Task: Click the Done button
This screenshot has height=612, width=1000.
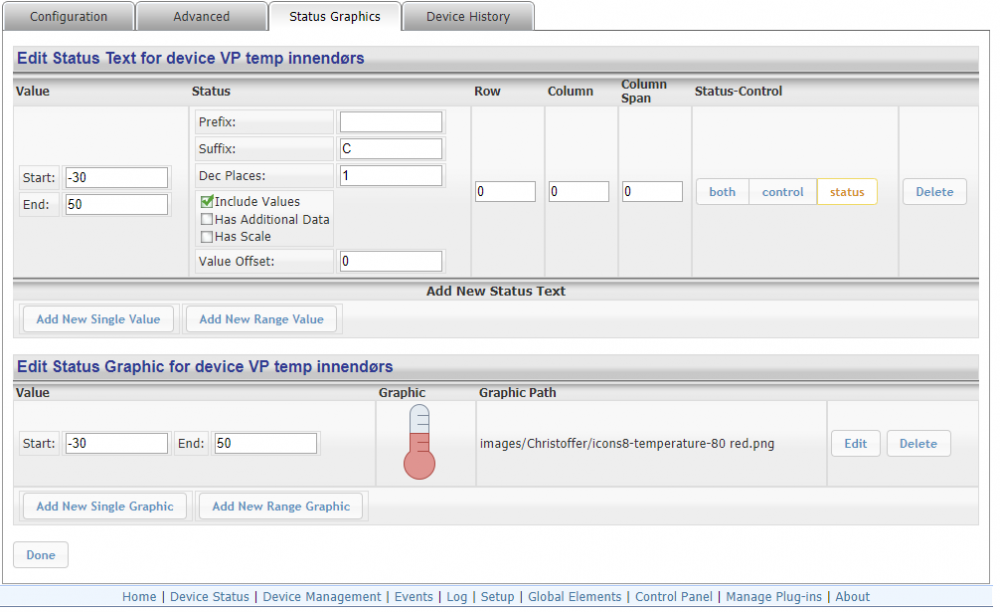Action: pos(41,555)
